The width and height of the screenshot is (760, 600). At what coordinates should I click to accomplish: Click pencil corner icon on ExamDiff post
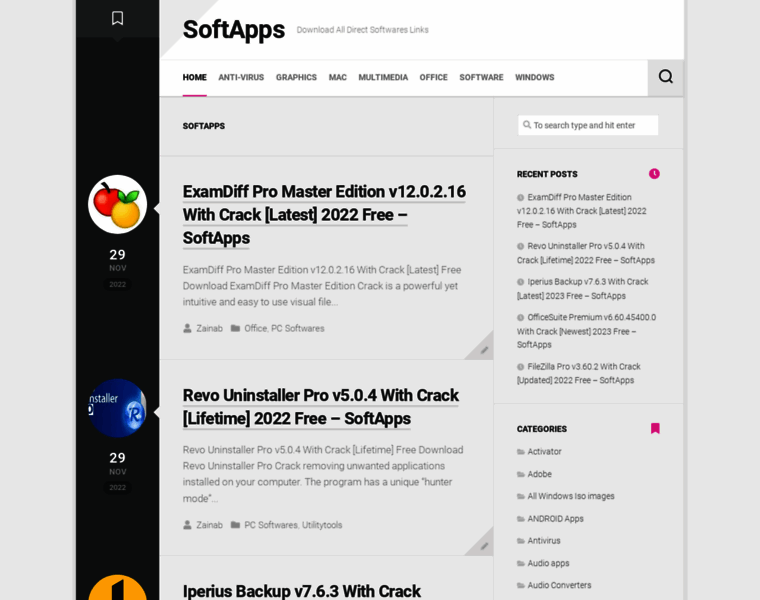pyautogui.click(x=483, y=350)
